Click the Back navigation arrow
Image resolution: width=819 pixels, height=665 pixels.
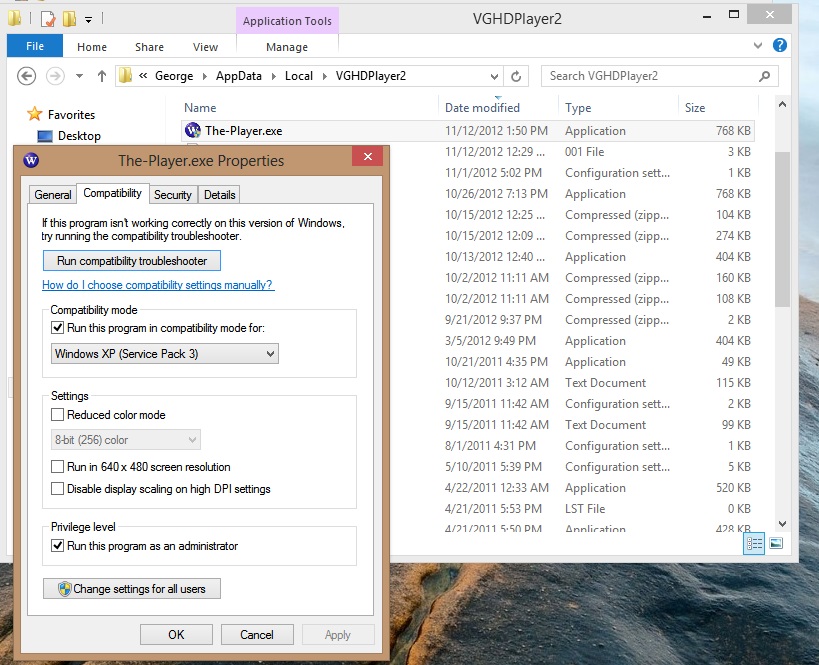tap(27, 76)
